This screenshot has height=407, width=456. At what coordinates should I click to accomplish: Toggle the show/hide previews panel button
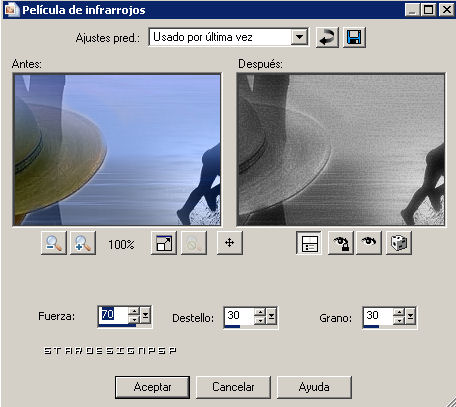pos(309,243)
